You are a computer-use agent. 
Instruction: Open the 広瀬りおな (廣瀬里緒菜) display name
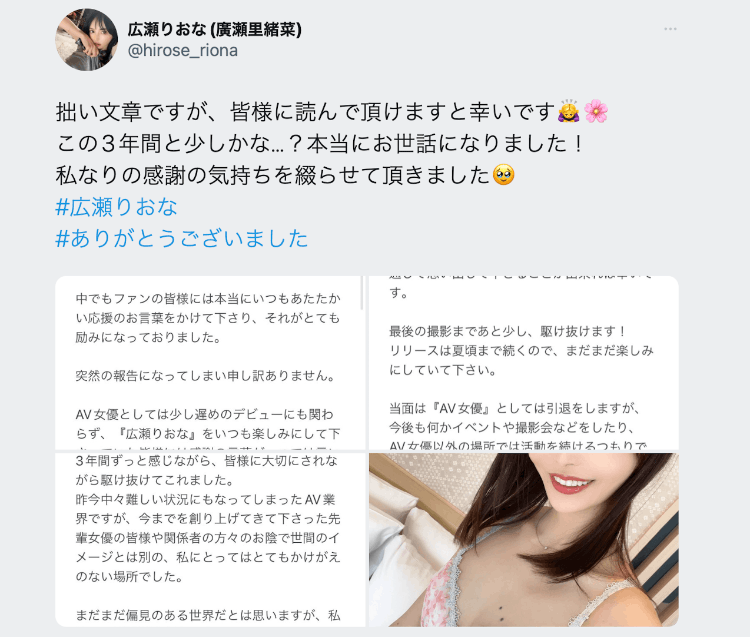(214, 30)
